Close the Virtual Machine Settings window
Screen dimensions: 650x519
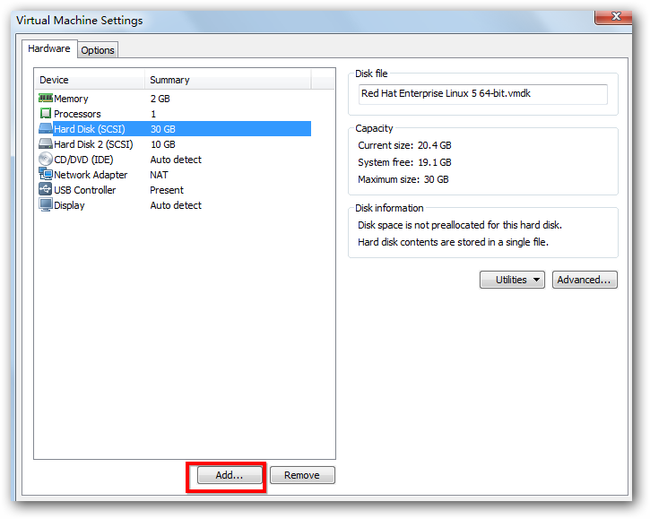pyautogui.click(x=614, y=17)
